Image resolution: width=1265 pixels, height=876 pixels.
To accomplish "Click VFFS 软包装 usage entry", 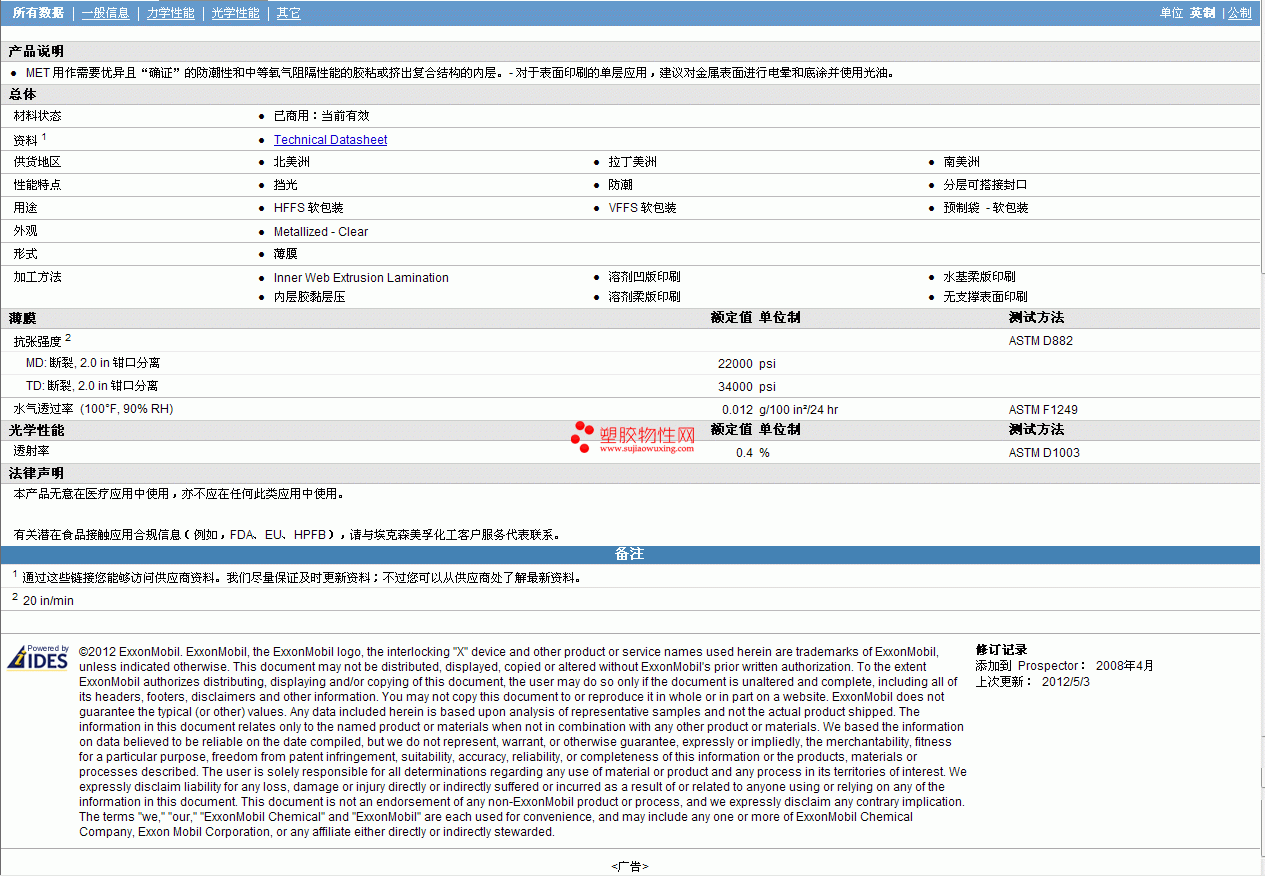I will (643, 208).
